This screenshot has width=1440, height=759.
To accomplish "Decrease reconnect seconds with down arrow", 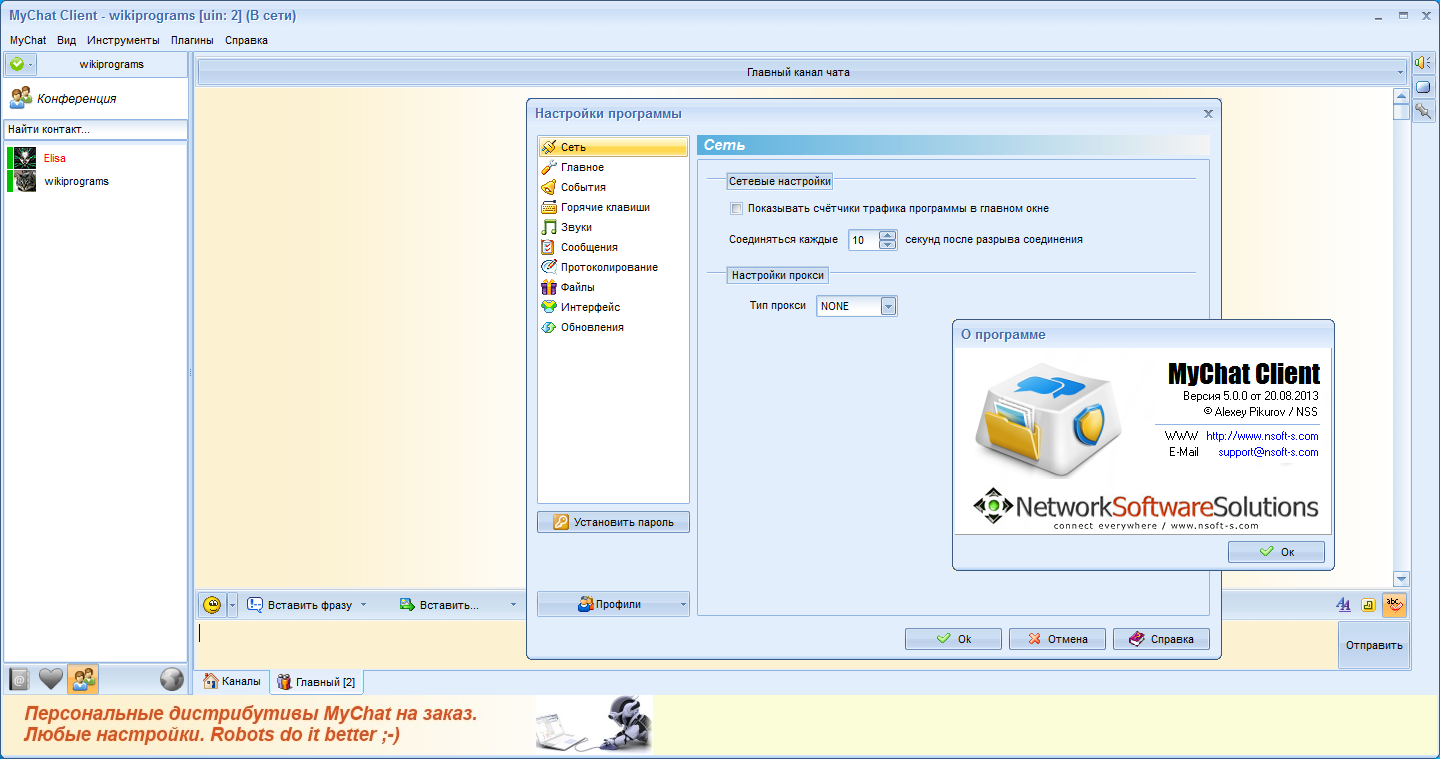I will [x=888, y=245].
